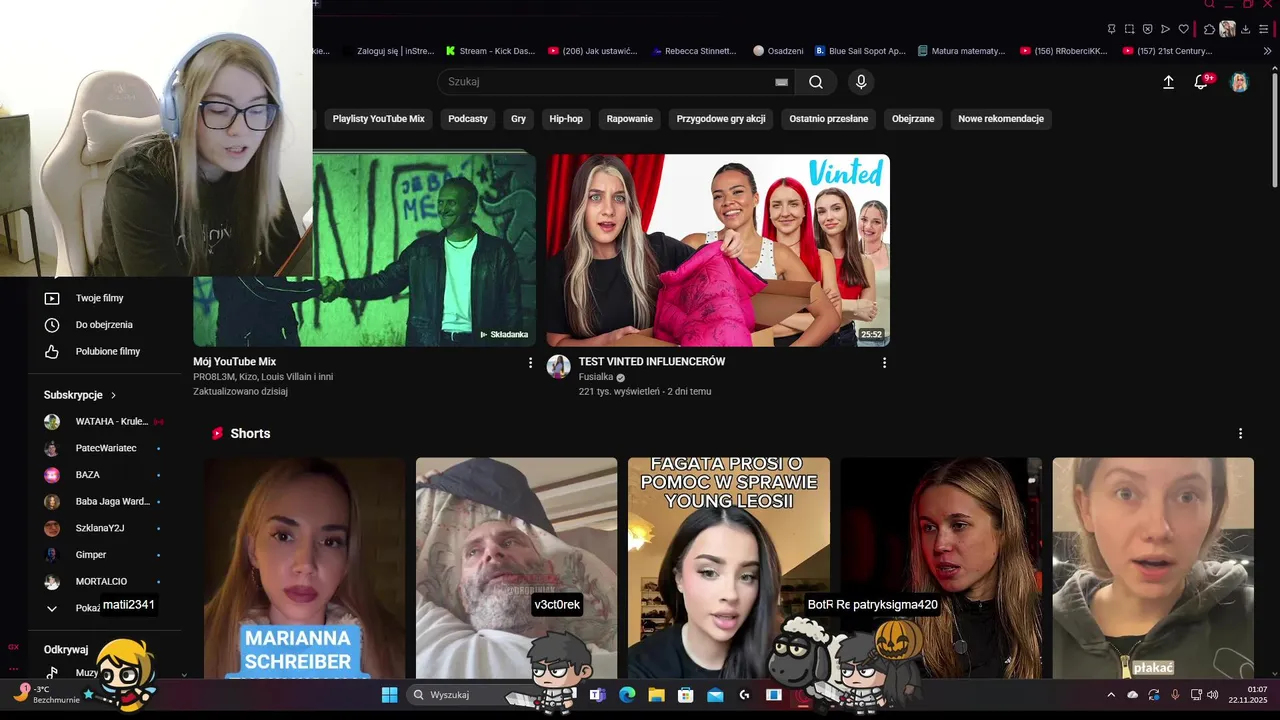Click the Windows Start button

coord(390,695)
